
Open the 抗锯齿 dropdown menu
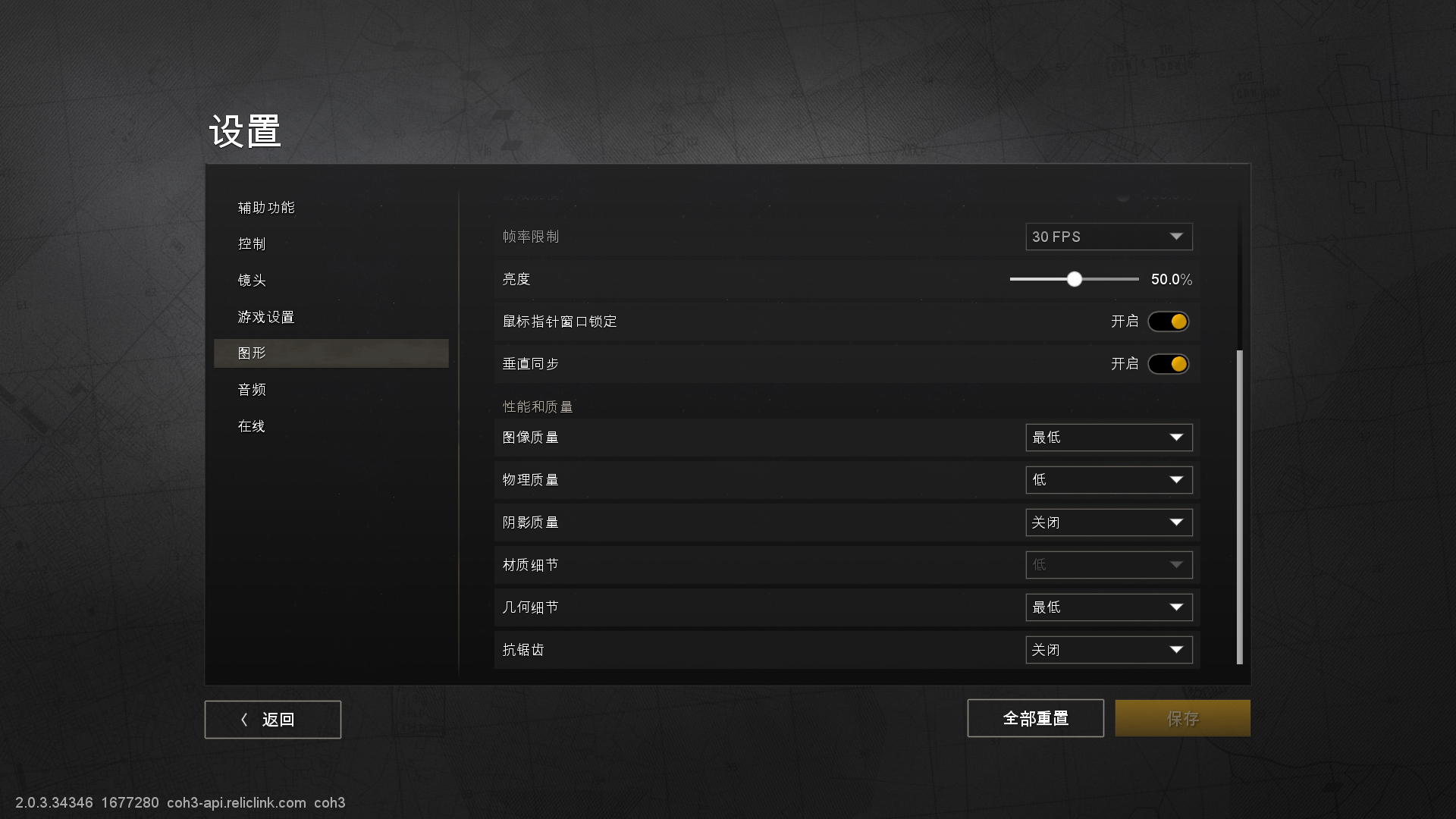pos(1109,650)
